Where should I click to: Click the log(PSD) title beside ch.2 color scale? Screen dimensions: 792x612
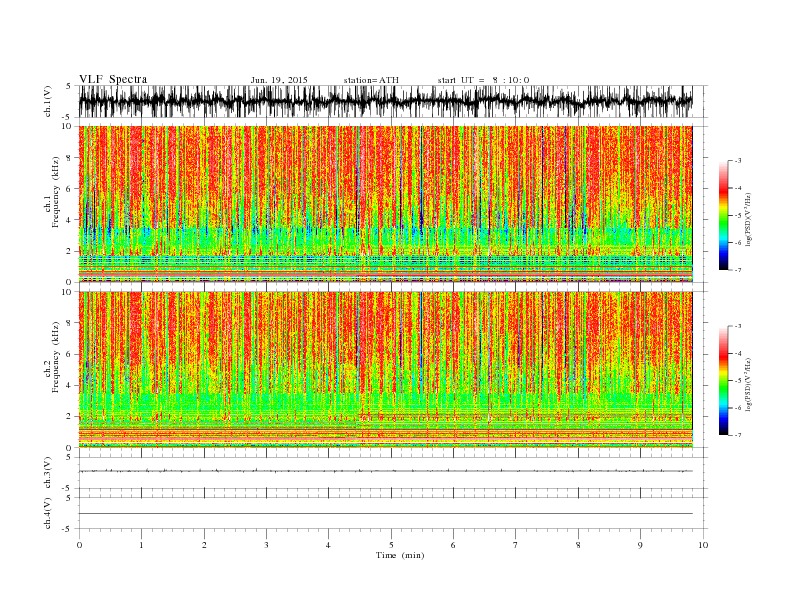pos(750,384)
